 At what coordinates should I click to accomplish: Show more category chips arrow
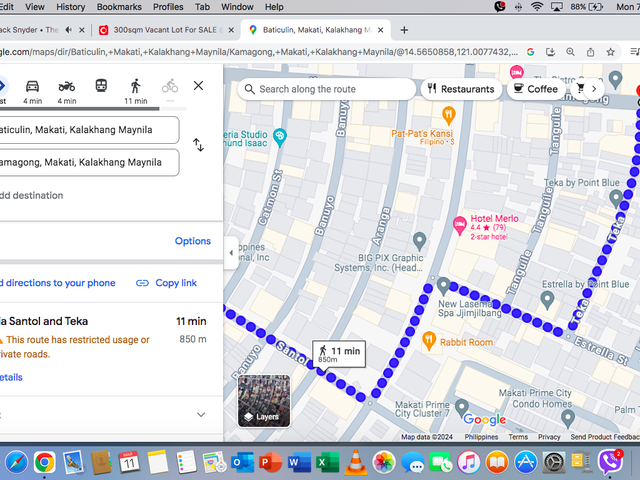[x=594, y=89]
